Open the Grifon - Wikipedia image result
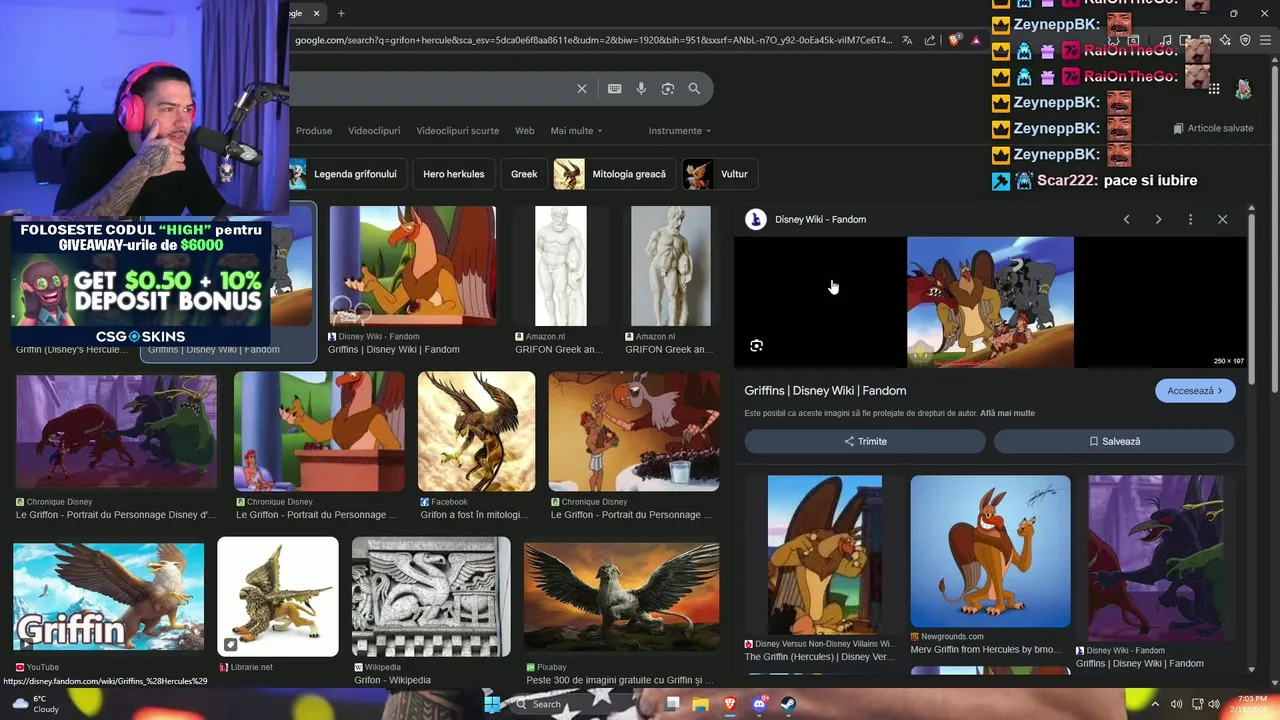 [431, 597]
